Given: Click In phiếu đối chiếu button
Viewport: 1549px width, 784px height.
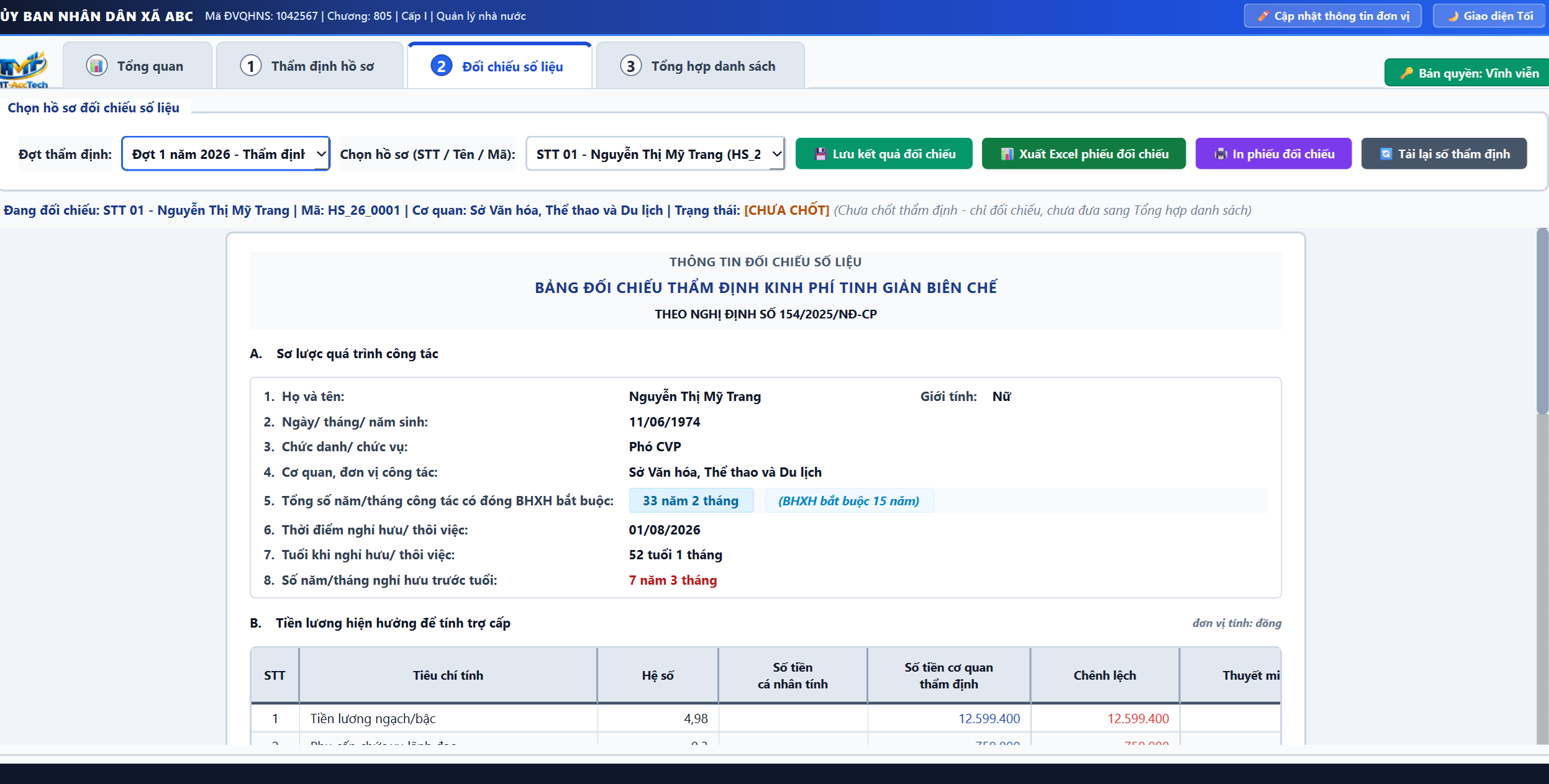Looking at the screenshot, I should coord(1273,154).
